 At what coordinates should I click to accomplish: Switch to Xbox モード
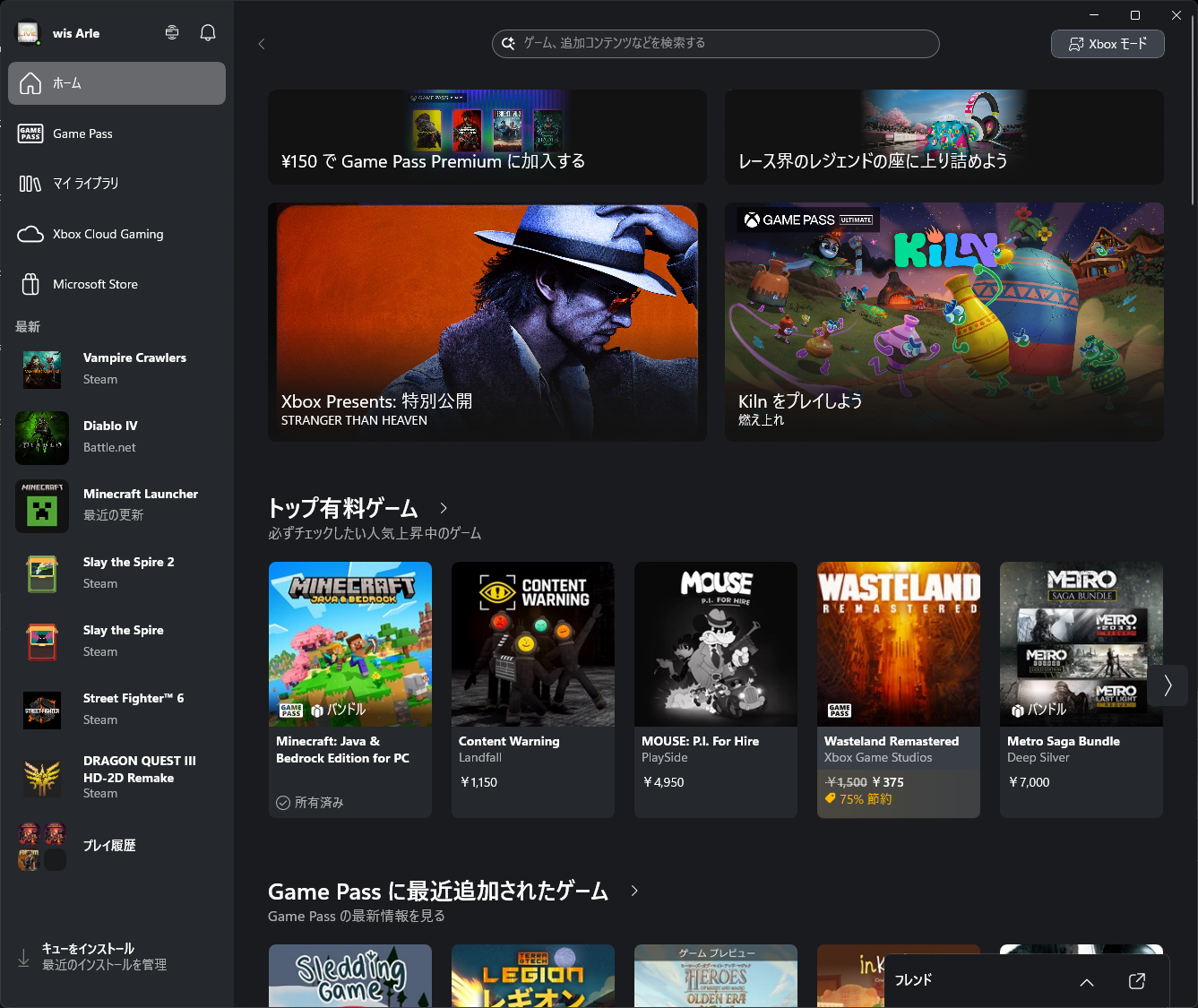pos(1108,44)
